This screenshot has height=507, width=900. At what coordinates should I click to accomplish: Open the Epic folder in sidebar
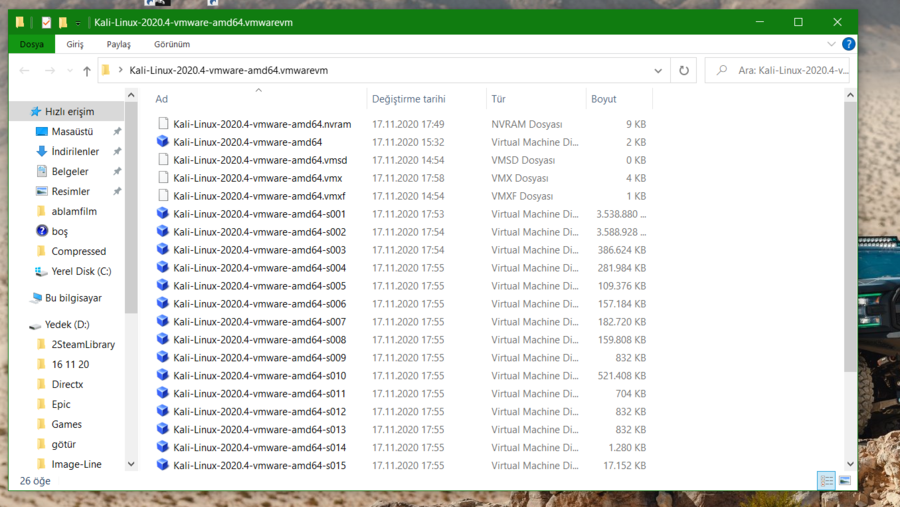click(61, 404)
